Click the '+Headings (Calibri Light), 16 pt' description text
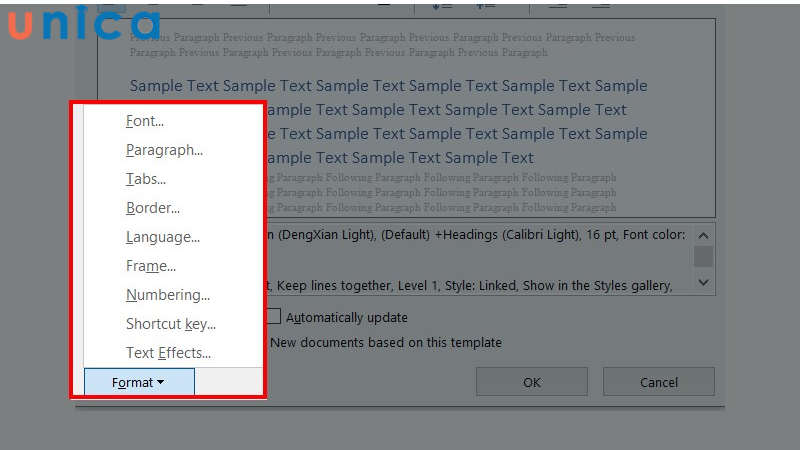800x450 pixels. [526, 235]
